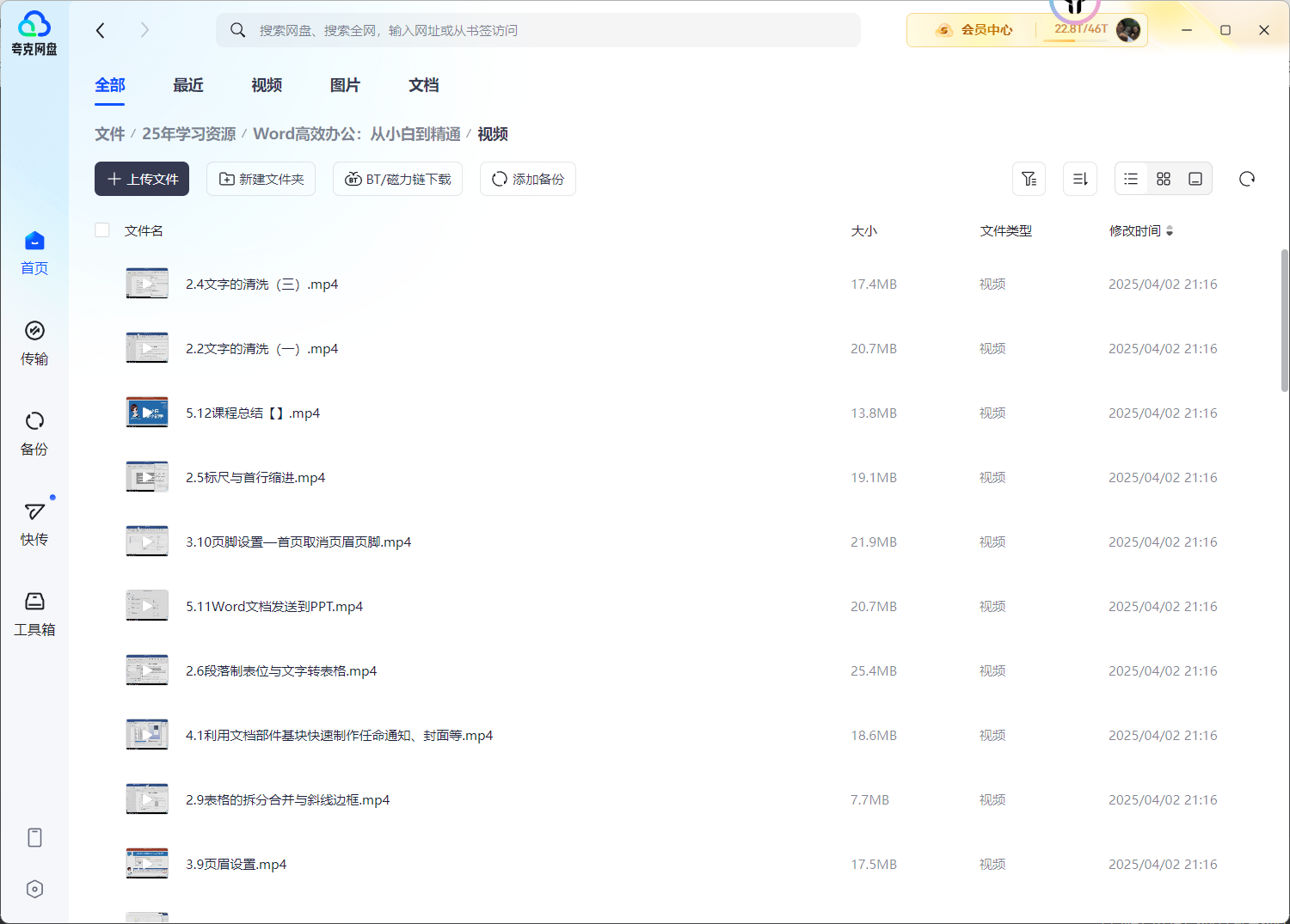Click the search magnifier icon
The width and height of the screenshot is (1290, 924).
pos(237,30)
